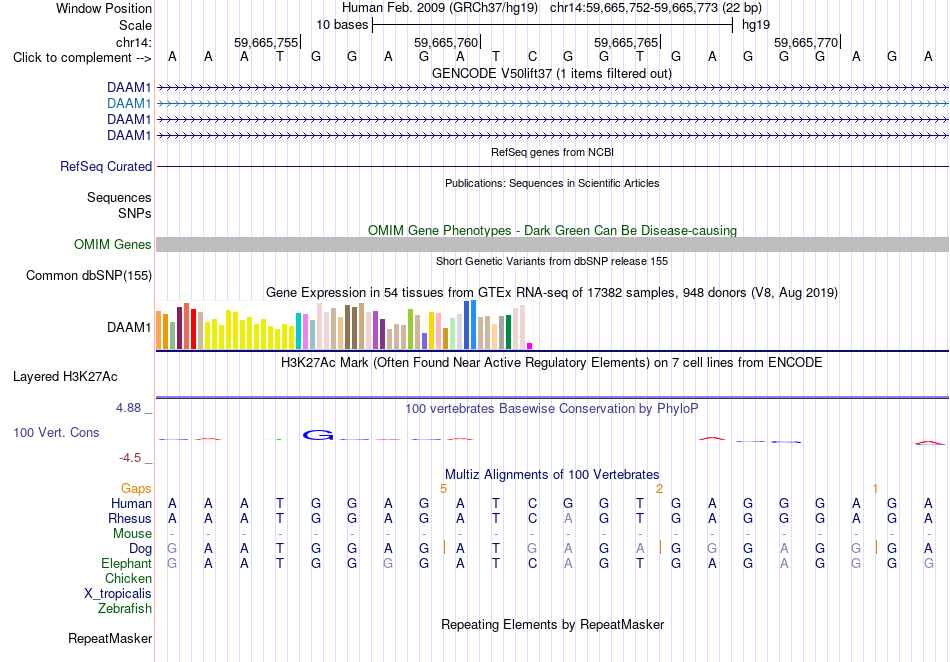The height and width of the screenshot is (662, 950).
Task: Click the '10 bases' scale label
Action: click(342, 25)
